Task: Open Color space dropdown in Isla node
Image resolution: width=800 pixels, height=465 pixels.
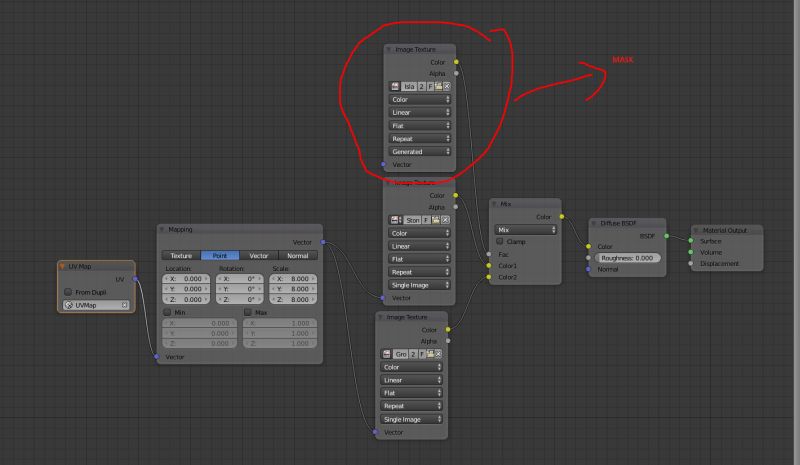Action: click(x=419, y=100)
